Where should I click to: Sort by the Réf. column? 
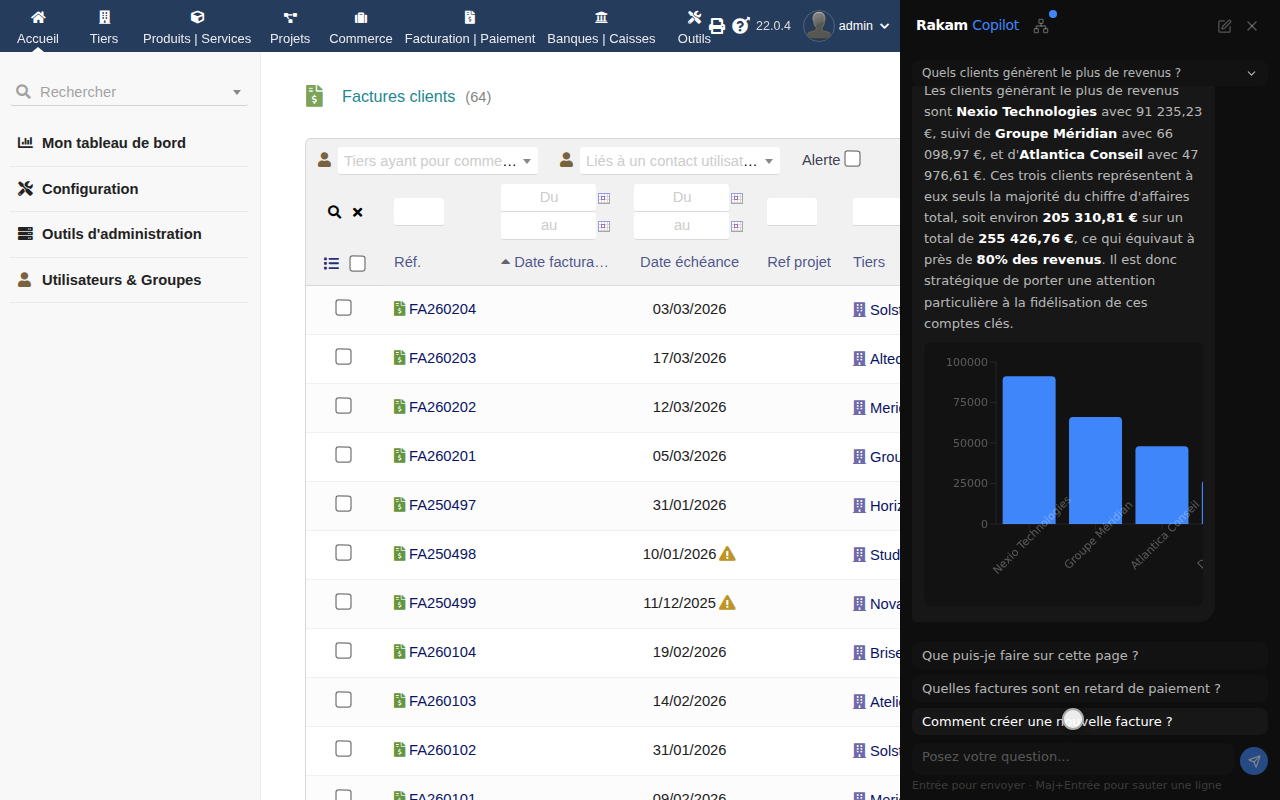pyautogui.click(x=408, y=262)
